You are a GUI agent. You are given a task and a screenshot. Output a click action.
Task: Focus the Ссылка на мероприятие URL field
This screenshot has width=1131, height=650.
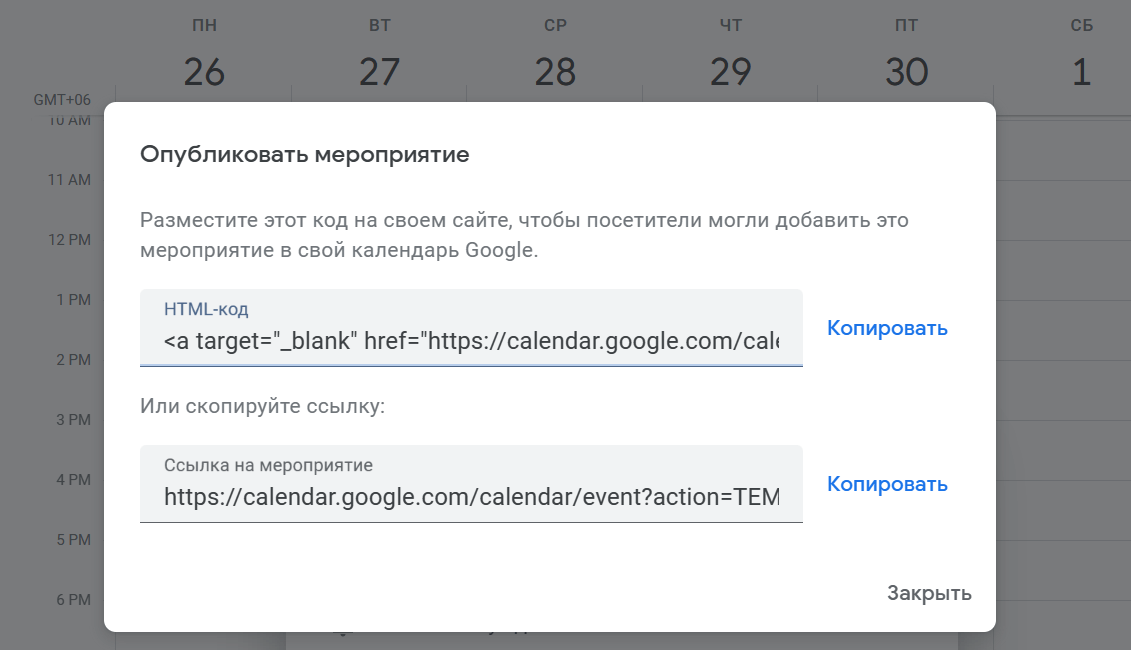[471, 483]
